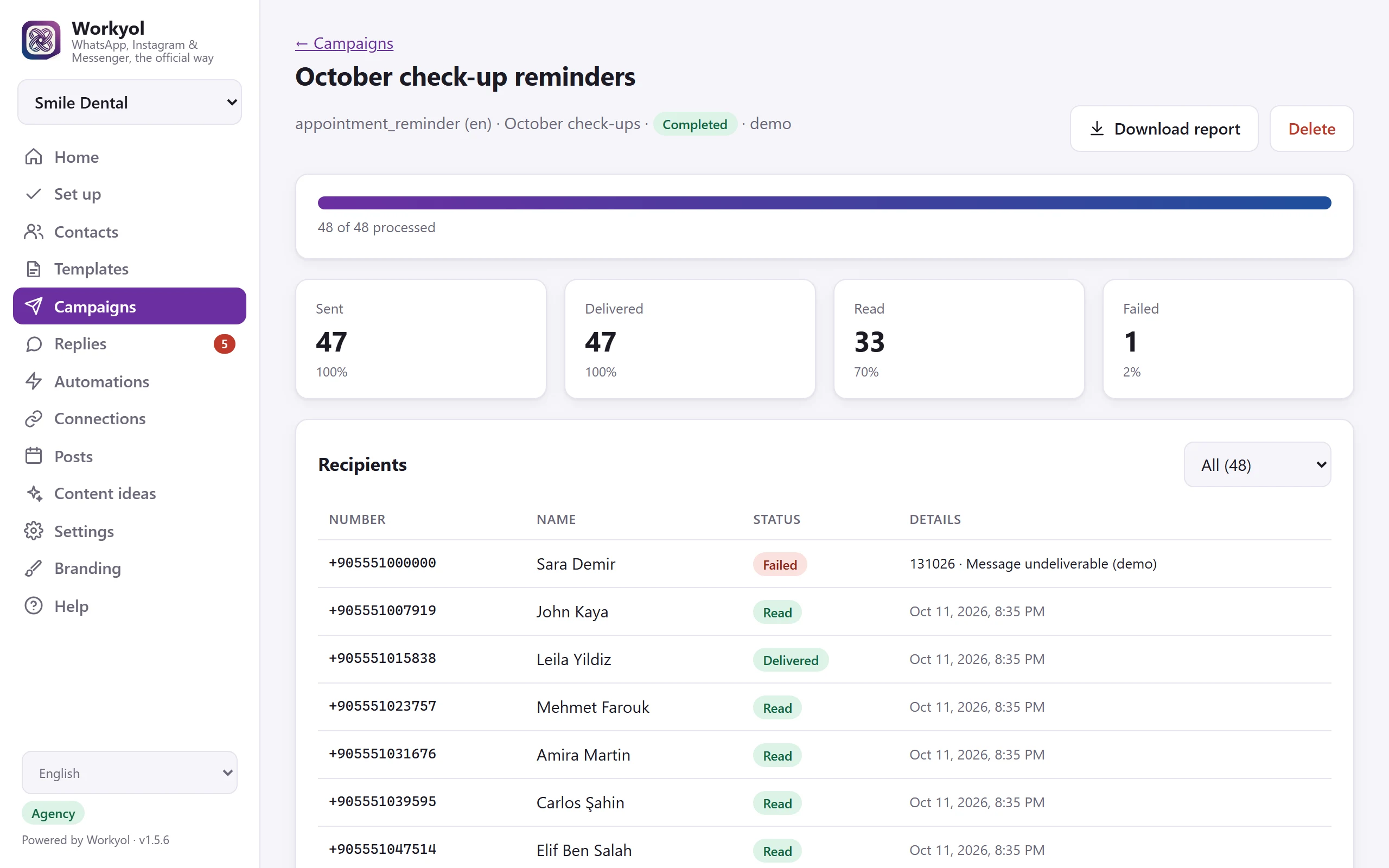Viewport: 1389px width, 868px height.
Task: Click the back to Campaigns link
Action: pyautogui.click(x=345, y=43)
